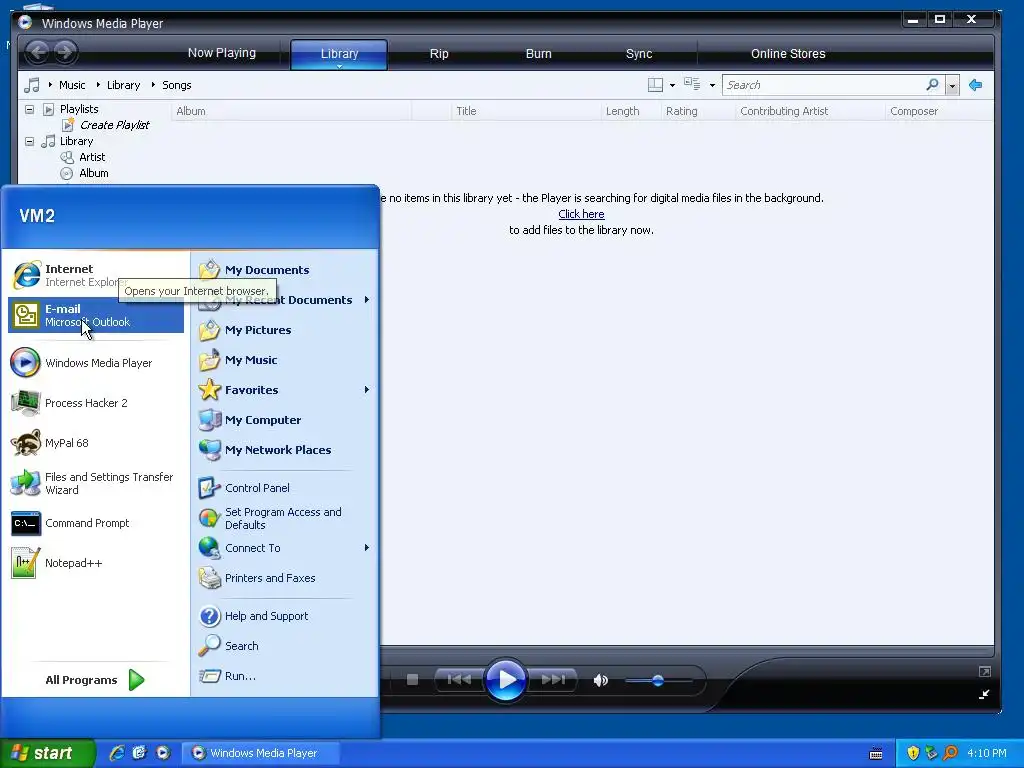Collapse the Playlists tree node
Image resolution: width=1024 pixels, height=768 pixels.
tap(29, 109)
